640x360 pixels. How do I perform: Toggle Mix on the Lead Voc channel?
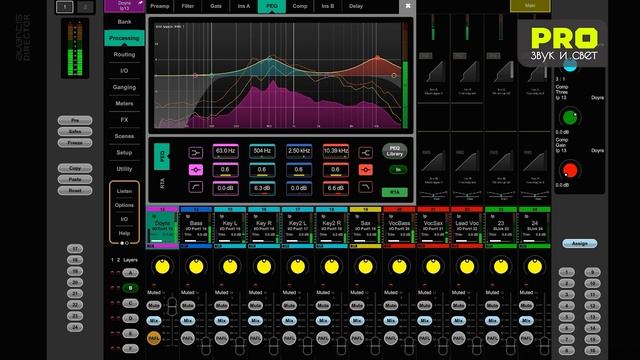click(459, 321)
